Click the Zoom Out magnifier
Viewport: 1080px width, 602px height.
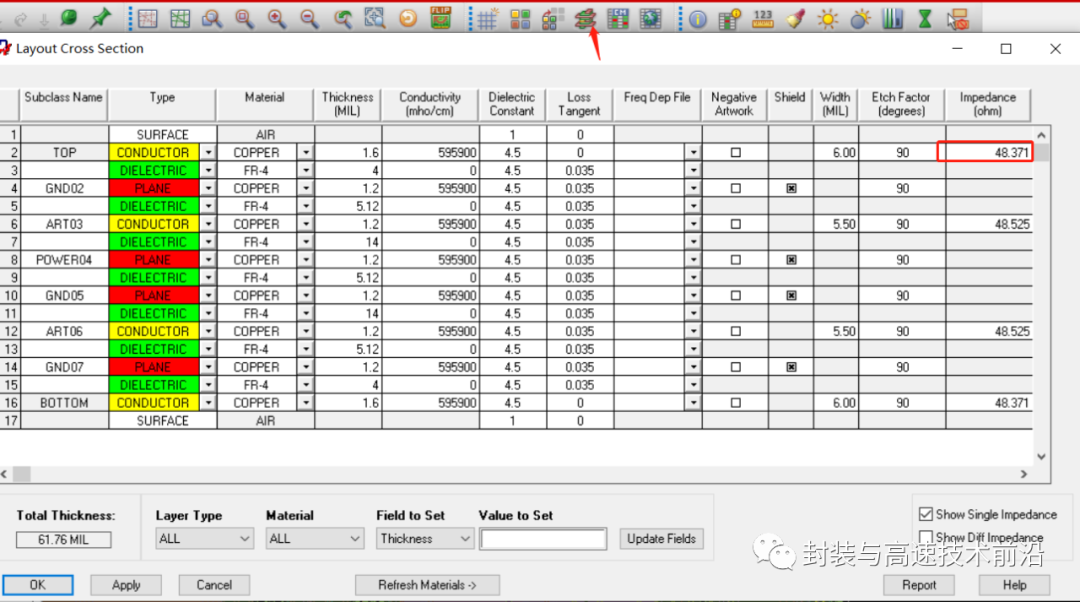(x=309, y=19)
